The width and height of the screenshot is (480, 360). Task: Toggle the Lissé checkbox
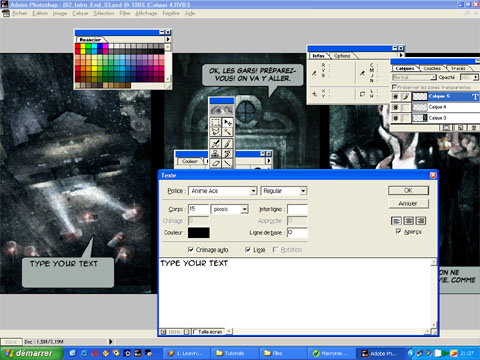[x=248, y=249]
